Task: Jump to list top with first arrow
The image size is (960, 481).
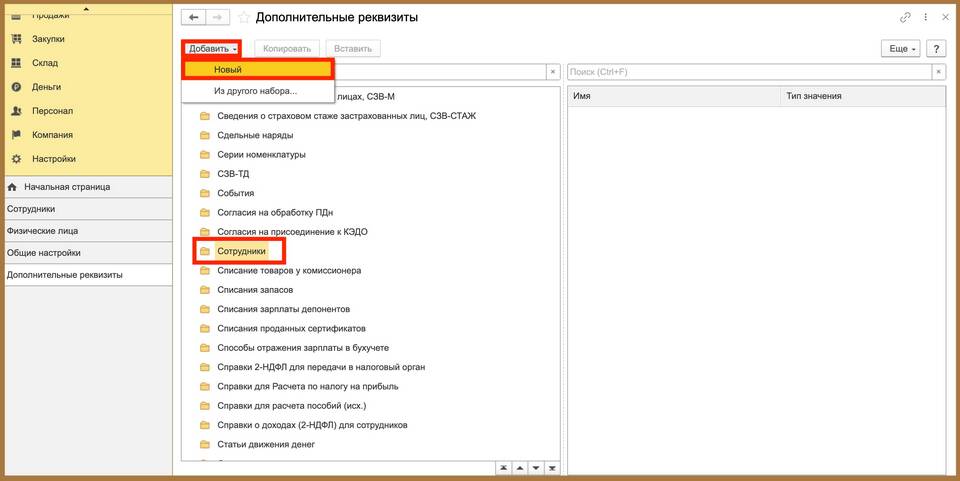Action: tap(504, 468)
